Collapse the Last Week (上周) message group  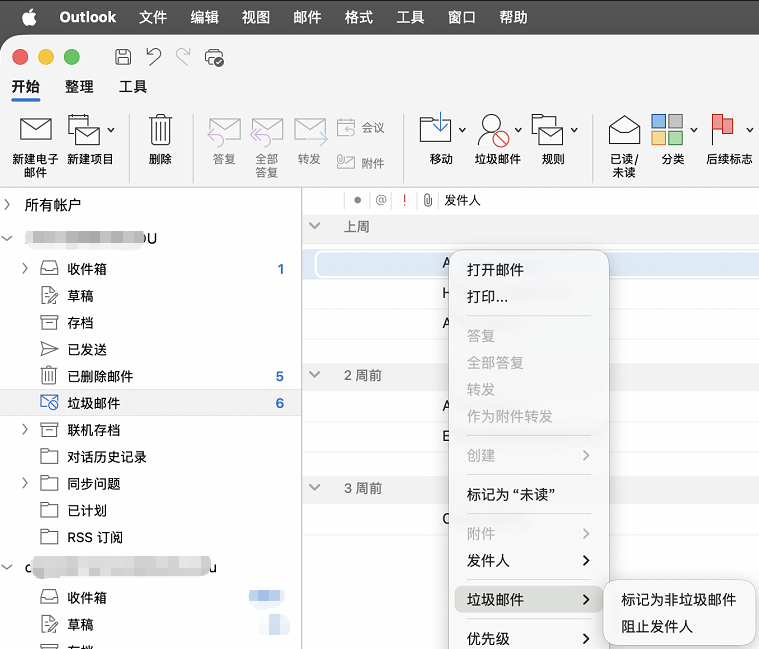coord(316,227)
